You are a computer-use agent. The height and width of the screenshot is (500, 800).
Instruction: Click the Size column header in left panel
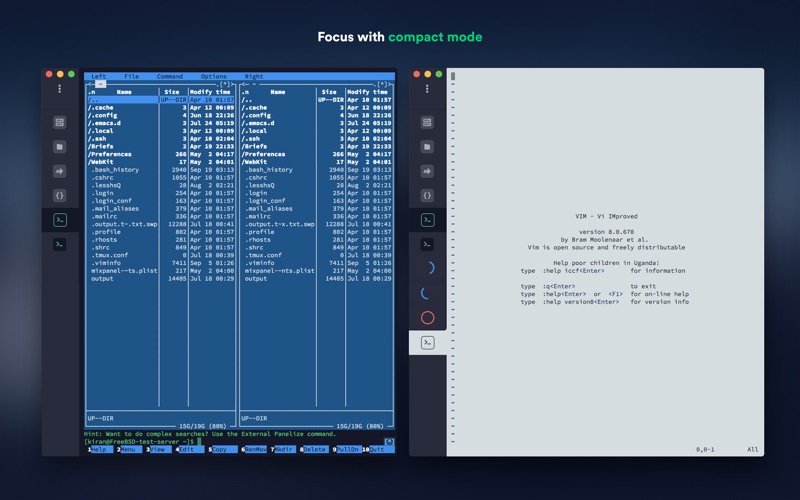tap(171, 92)
